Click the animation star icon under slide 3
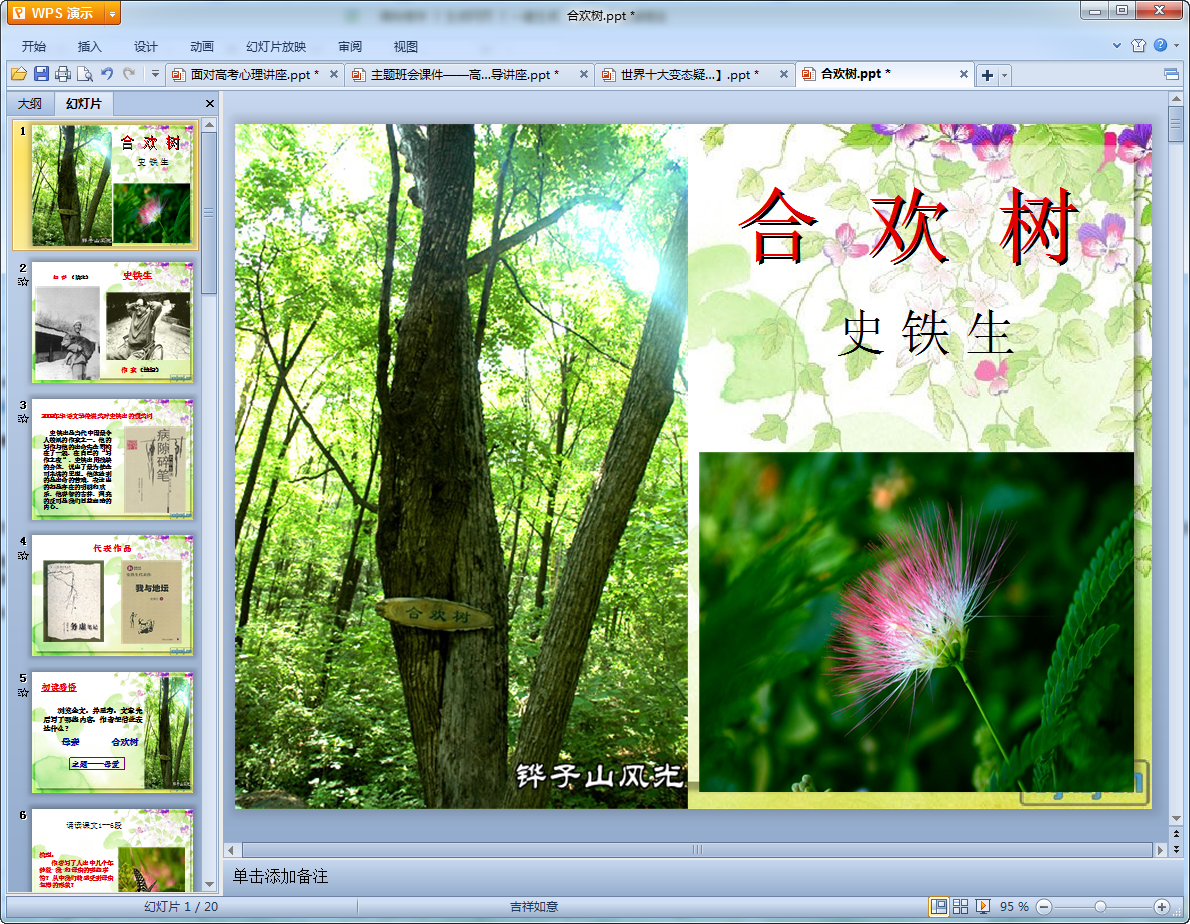 (23, 419)
